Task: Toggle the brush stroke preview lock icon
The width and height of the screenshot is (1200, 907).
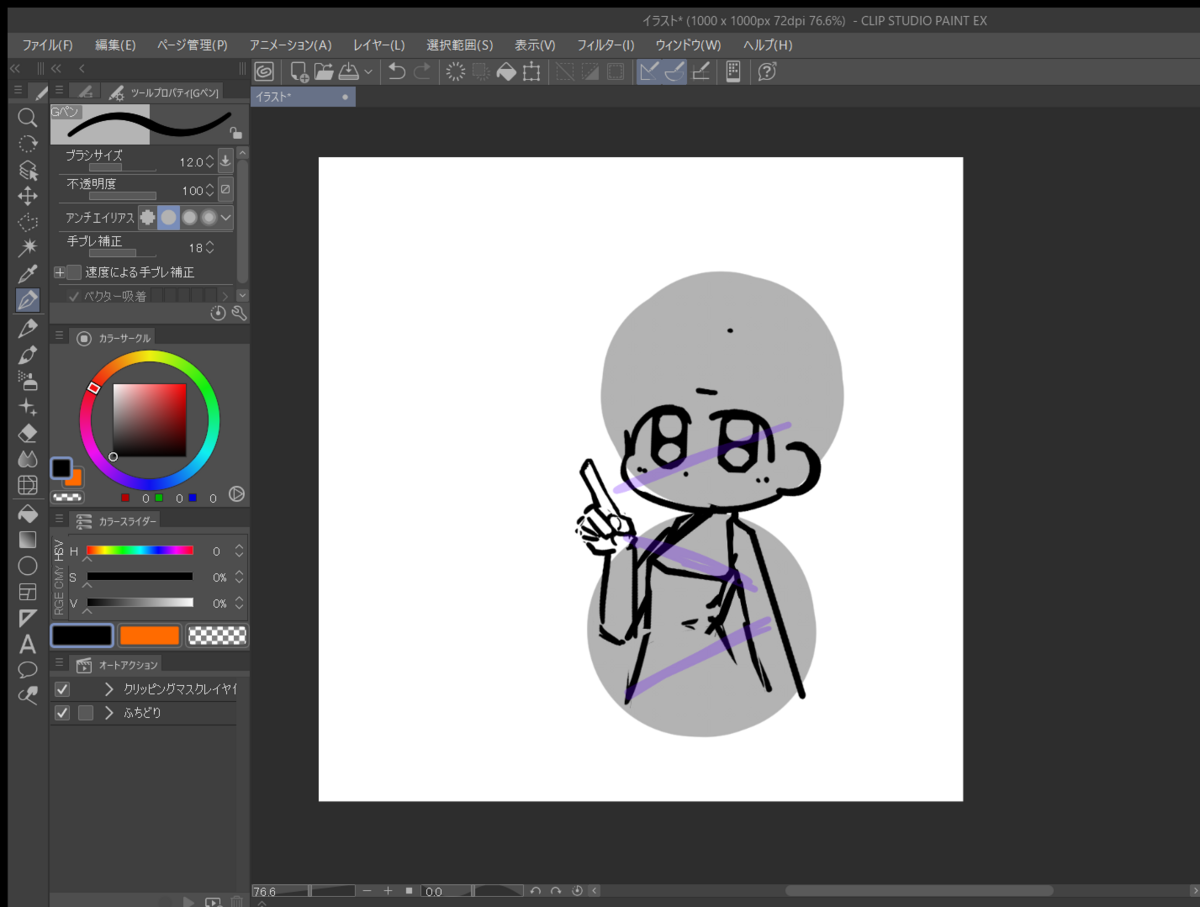Action: [235, 132]
